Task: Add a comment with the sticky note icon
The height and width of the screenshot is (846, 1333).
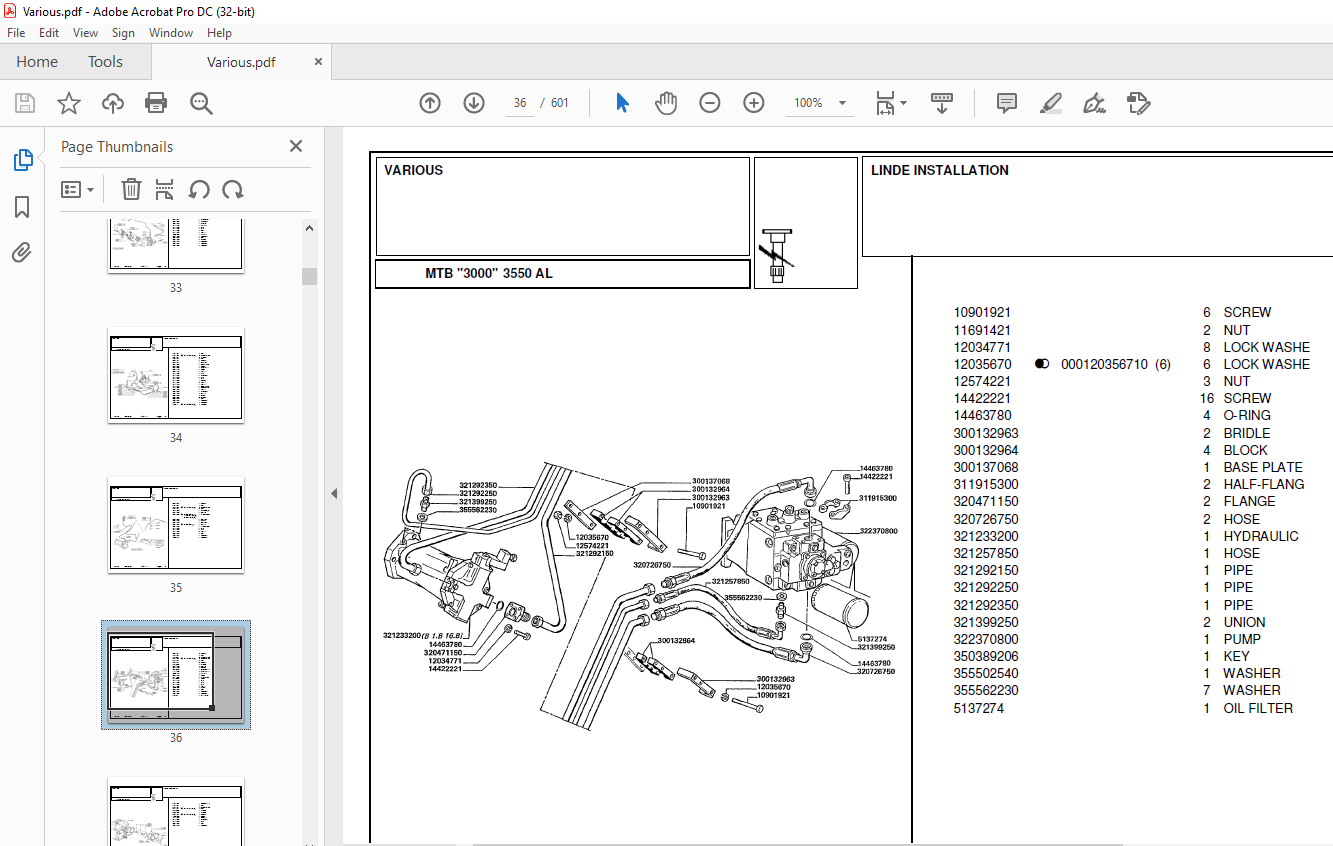Action: pos(1007,103)
